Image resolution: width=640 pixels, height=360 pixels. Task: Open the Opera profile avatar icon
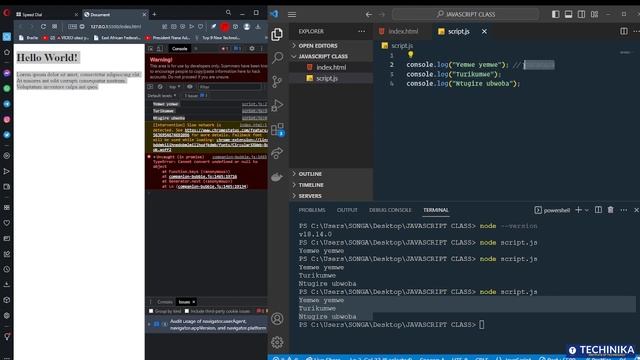pyautogui.click(x=247, y=27)
